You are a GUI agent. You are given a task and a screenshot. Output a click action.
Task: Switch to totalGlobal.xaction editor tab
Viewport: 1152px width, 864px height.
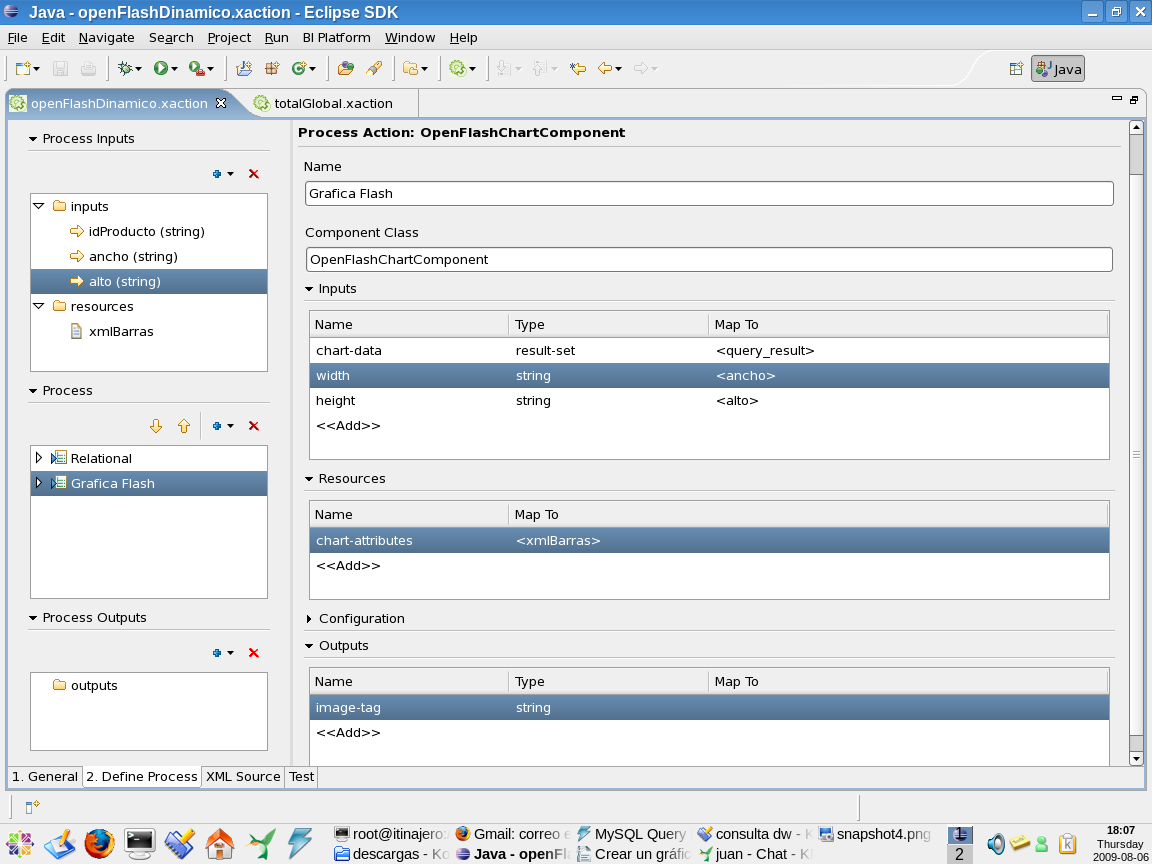click(332, 103)
